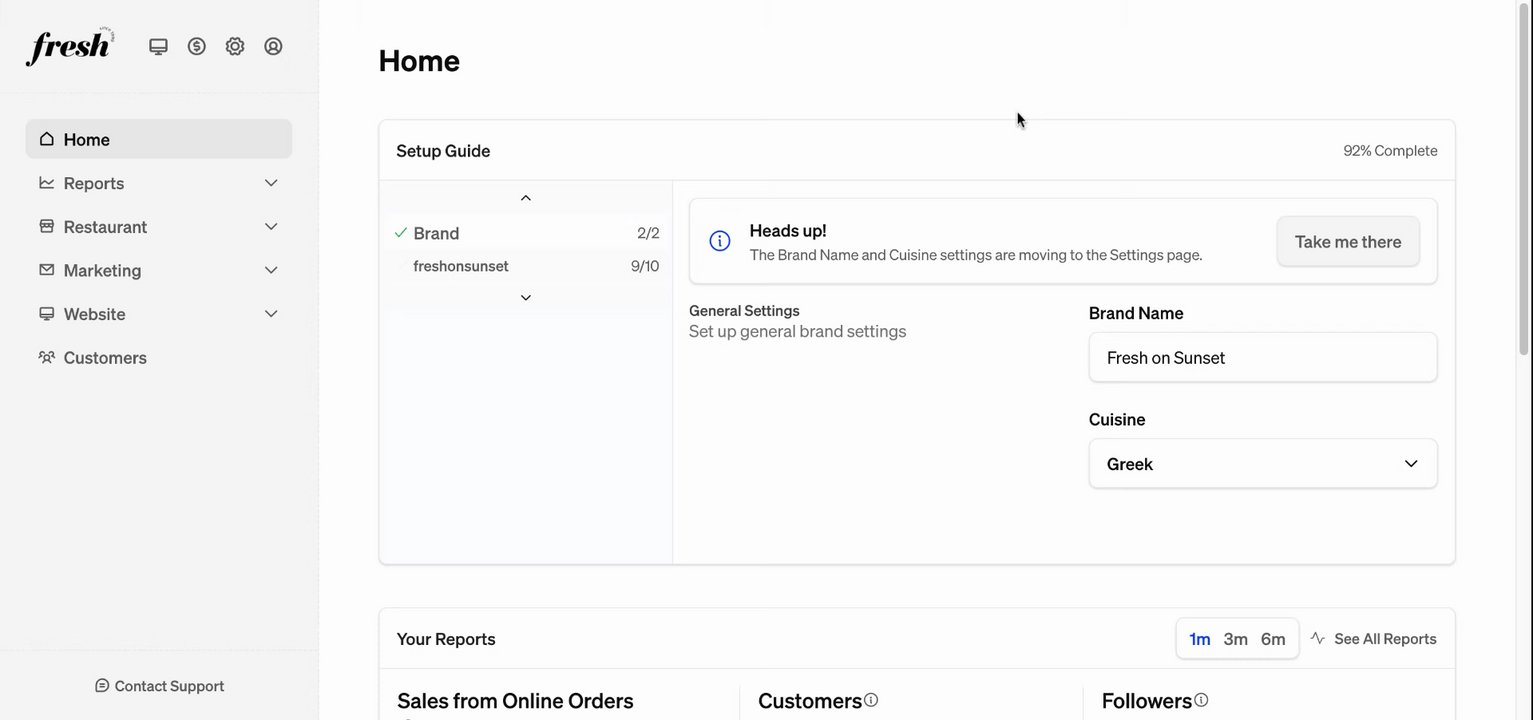Click the Take me there button
Image resolution: width=1533 pixels, height=720 pixels.
click(1348, 242)
